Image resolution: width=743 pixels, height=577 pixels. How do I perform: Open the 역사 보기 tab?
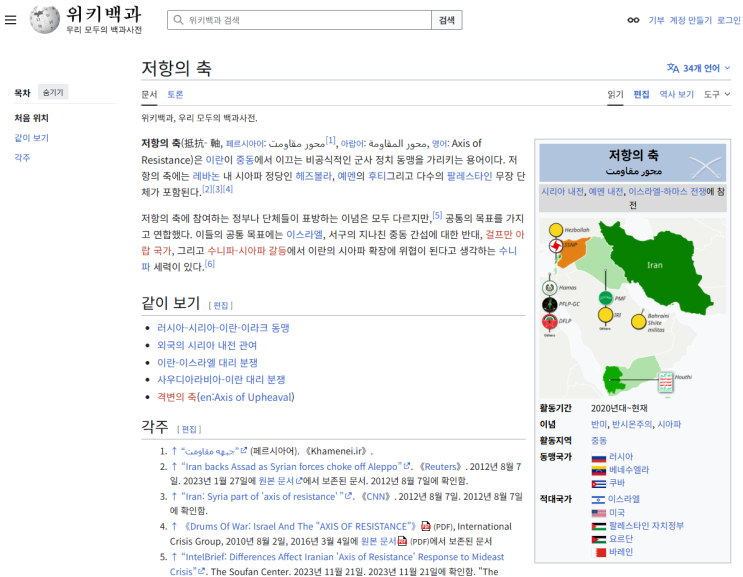tap(677, 94)
